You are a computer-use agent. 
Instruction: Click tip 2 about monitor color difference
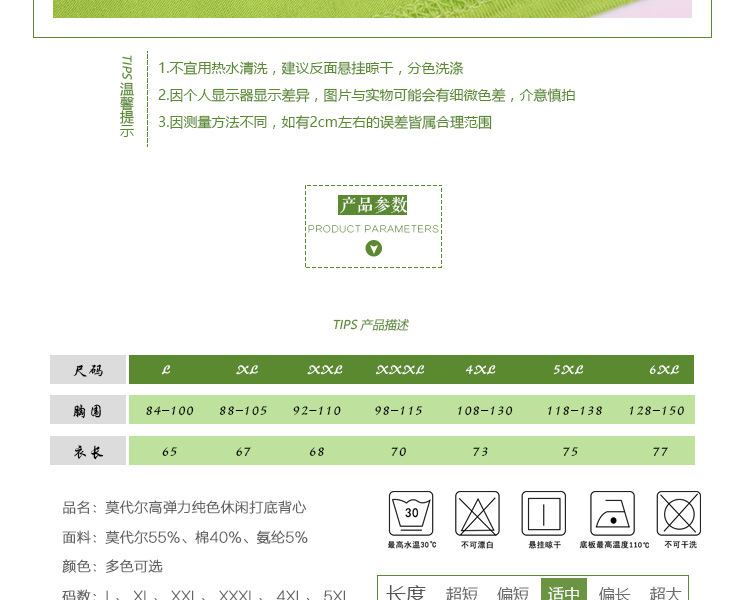[x=366, y=95]
